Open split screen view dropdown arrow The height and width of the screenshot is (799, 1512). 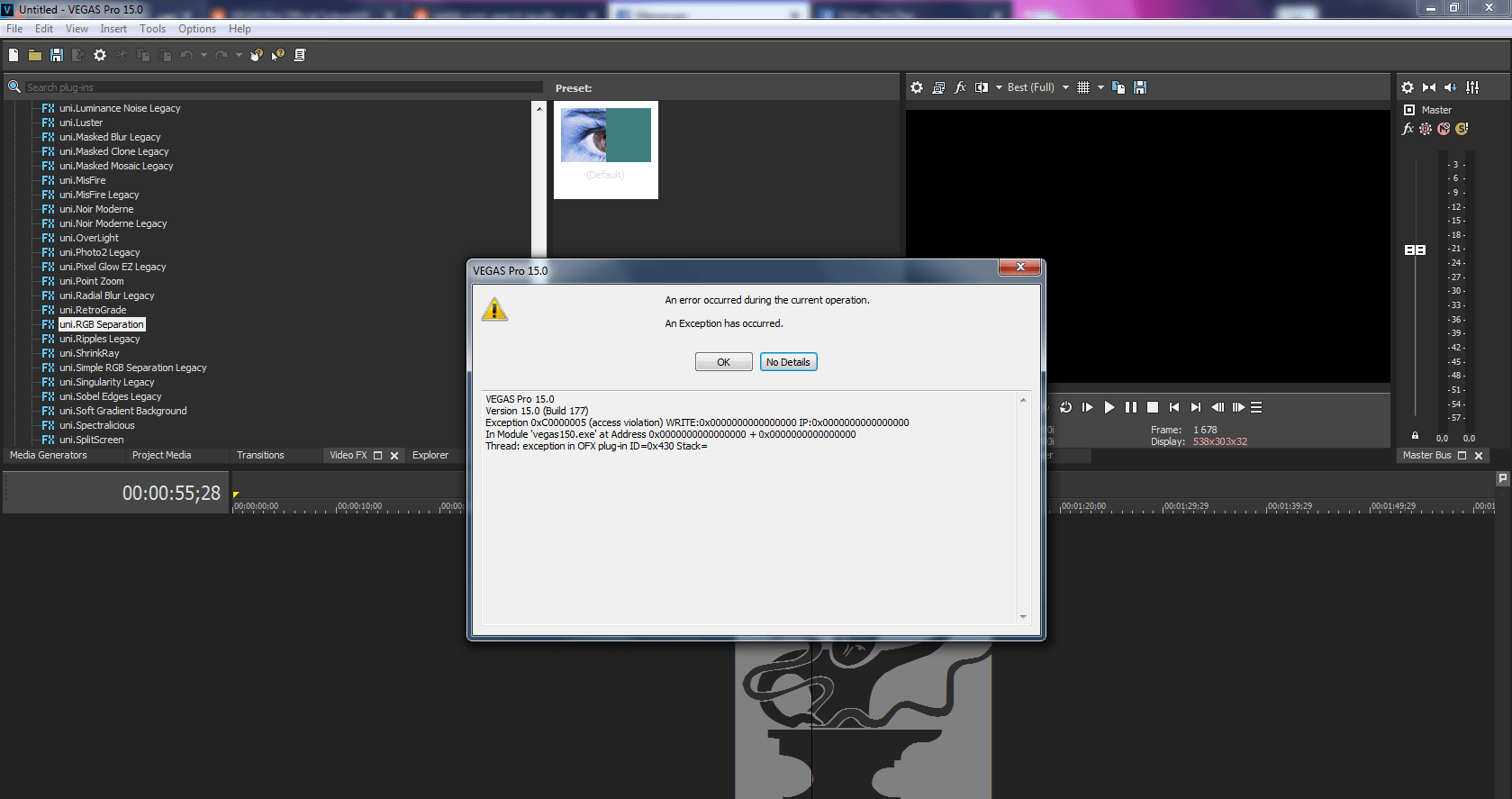click(x=999, y=87)
